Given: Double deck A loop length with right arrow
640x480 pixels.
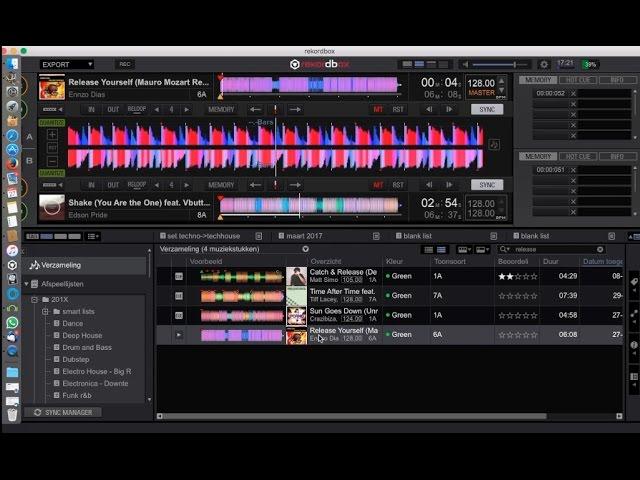Looking at the screenshot, I should (187, 109).
